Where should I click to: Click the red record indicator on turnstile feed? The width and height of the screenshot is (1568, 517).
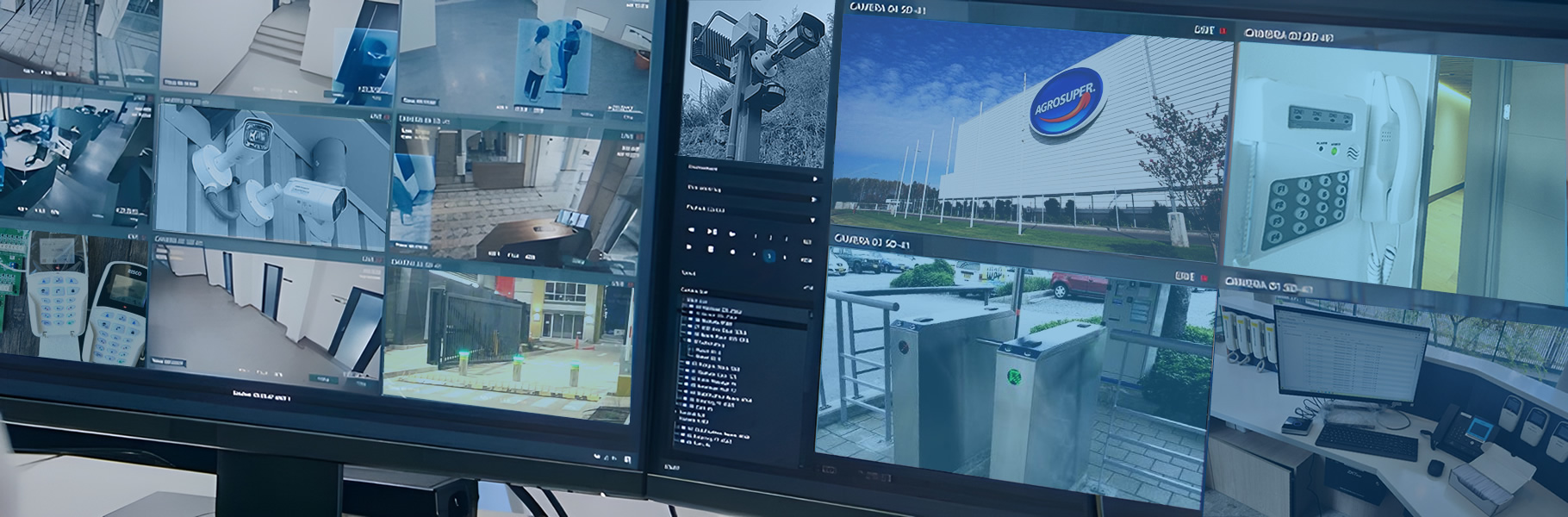click(1204, 278)
